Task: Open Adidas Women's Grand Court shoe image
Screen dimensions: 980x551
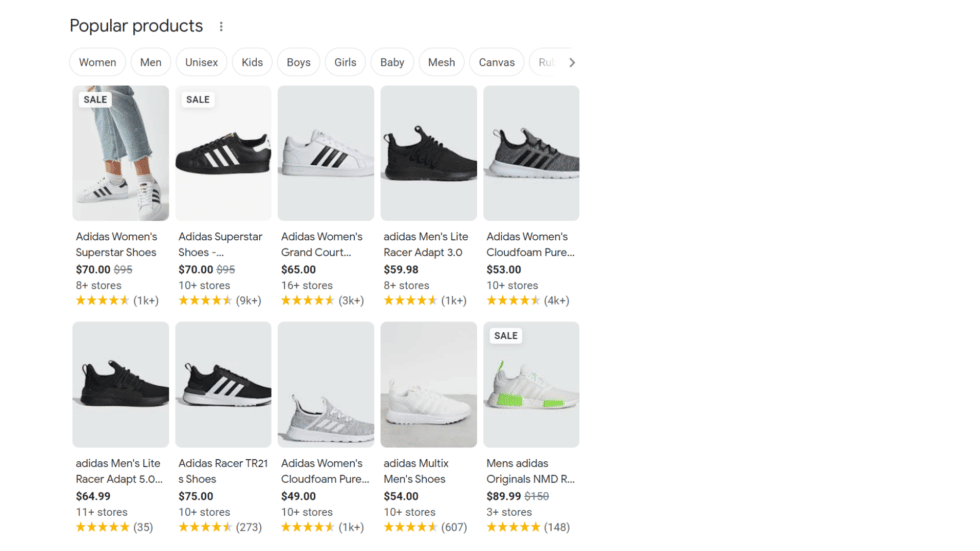Action: [326, 153]
